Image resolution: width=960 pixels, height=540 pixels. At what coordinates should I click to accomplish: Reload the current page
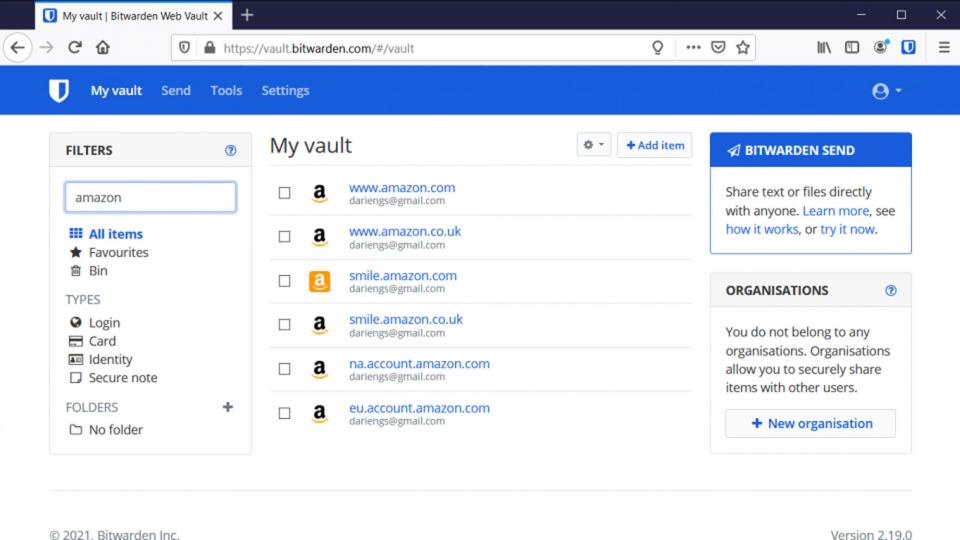coord(75,47)
